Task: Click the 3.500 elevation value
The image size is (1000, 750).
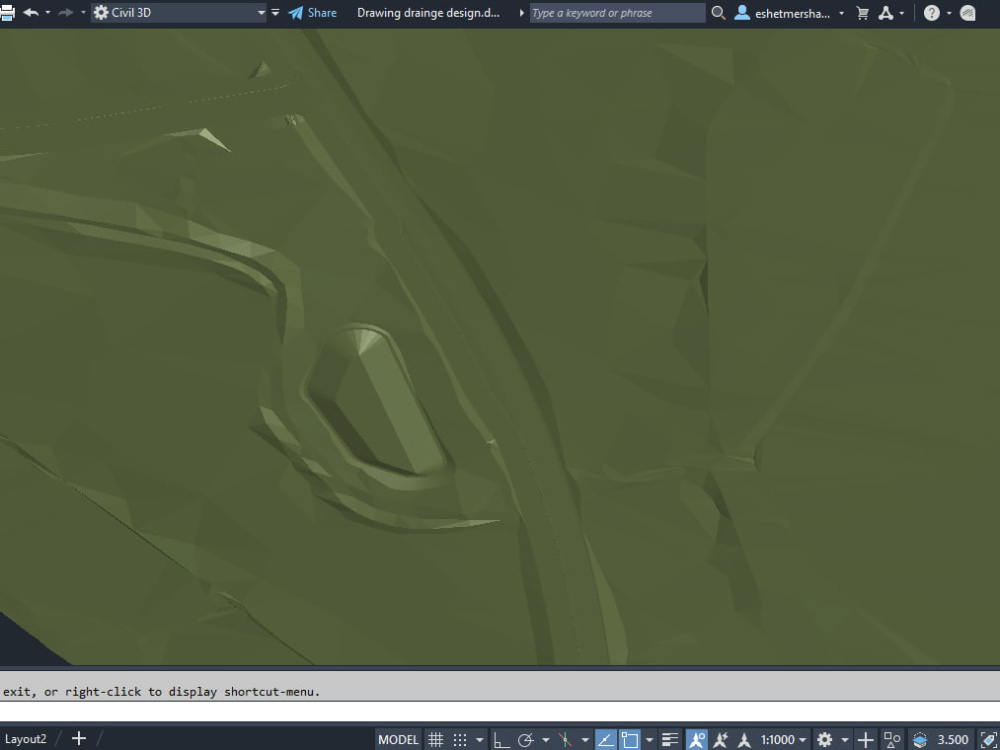Action: (953, 740)
